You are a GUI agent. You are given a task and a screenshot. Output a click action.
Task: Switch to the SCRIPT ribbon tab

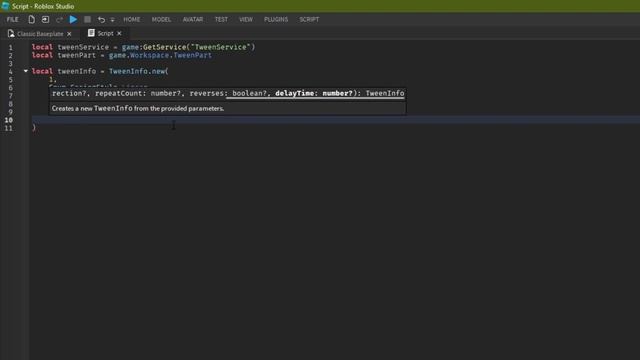(x=309, y=19)
